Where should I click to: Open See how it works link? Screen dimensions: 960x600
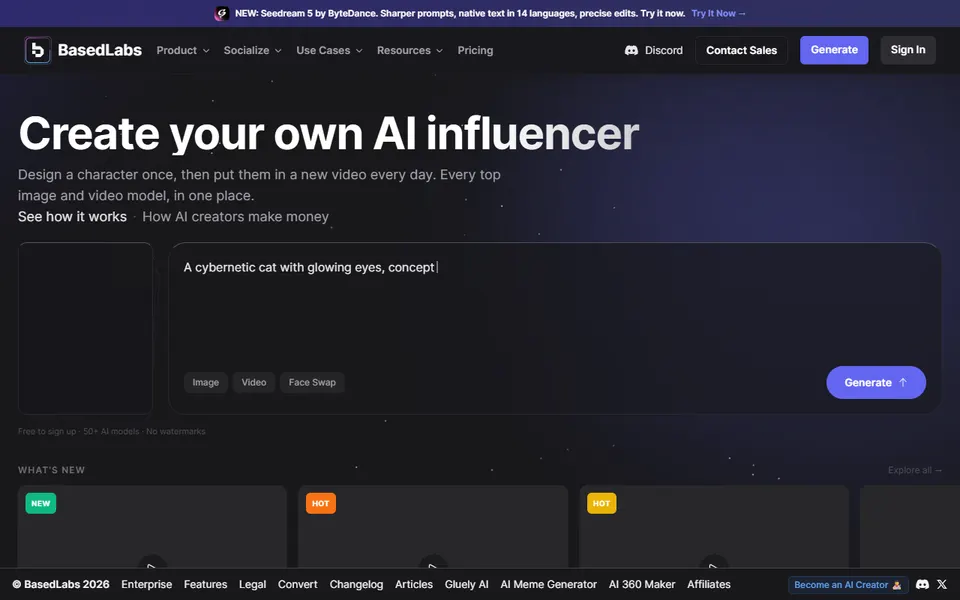pos(72,217)
